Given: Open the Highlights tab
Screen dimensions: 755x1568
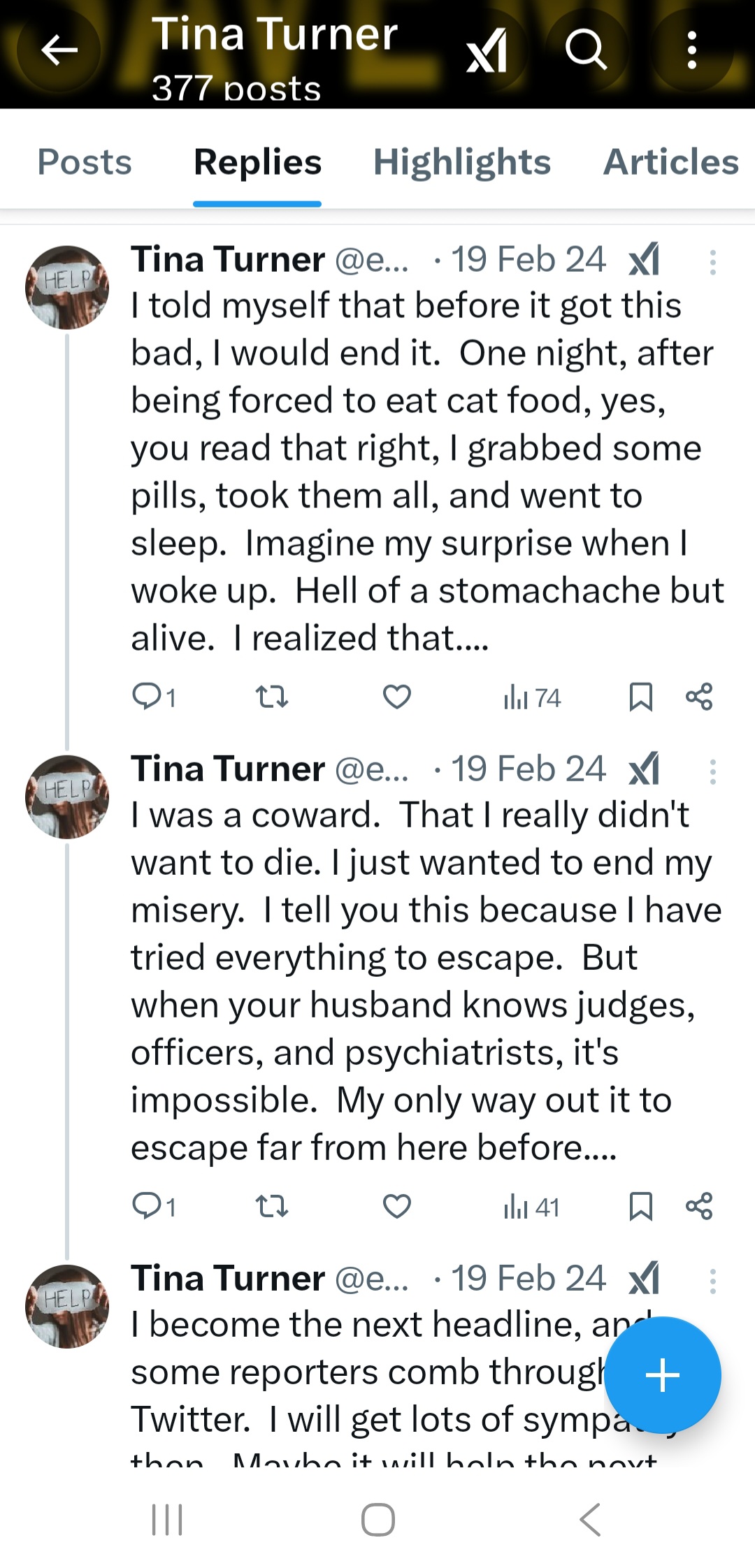Looking at the screenshot, I should click(x=462, y=162).
